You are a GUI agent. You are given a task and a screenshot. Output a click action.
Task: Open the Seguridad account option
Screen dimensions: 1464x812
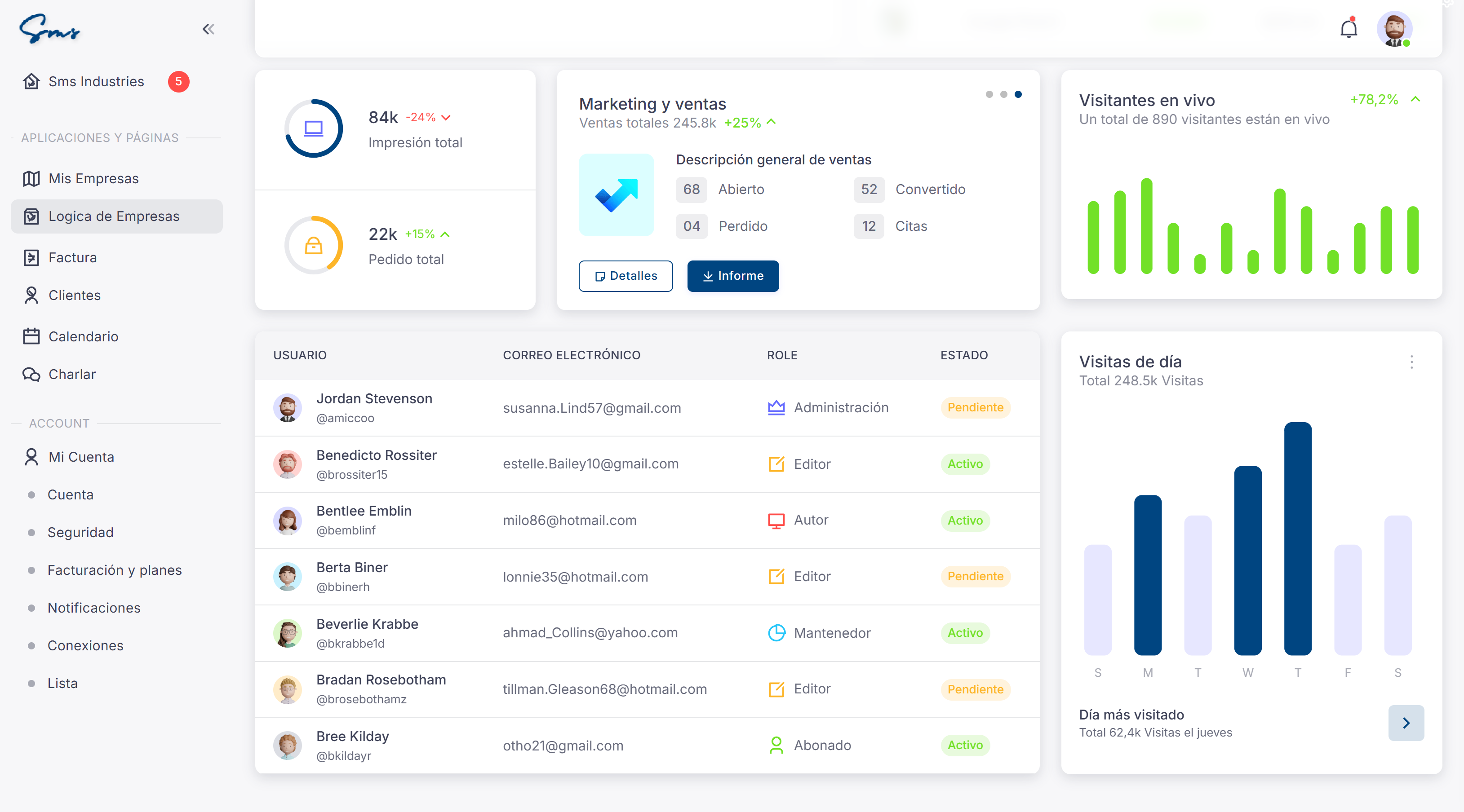80,532
